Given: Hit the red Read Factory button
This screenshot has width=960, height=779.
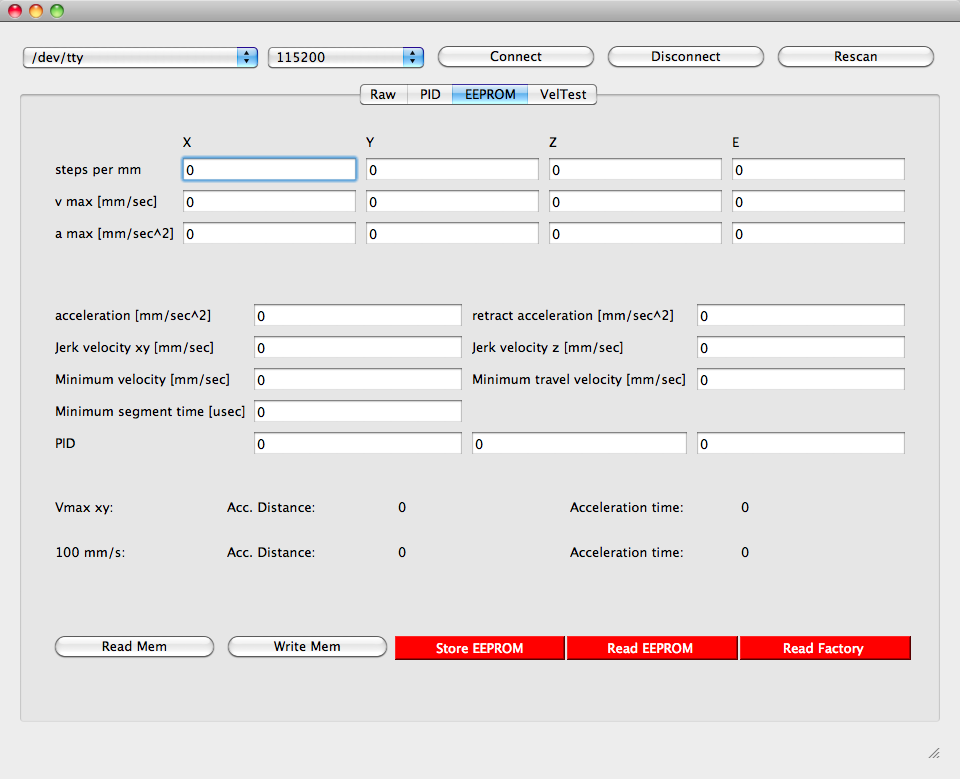Looking at the screenshot, I should click(824, 649).
